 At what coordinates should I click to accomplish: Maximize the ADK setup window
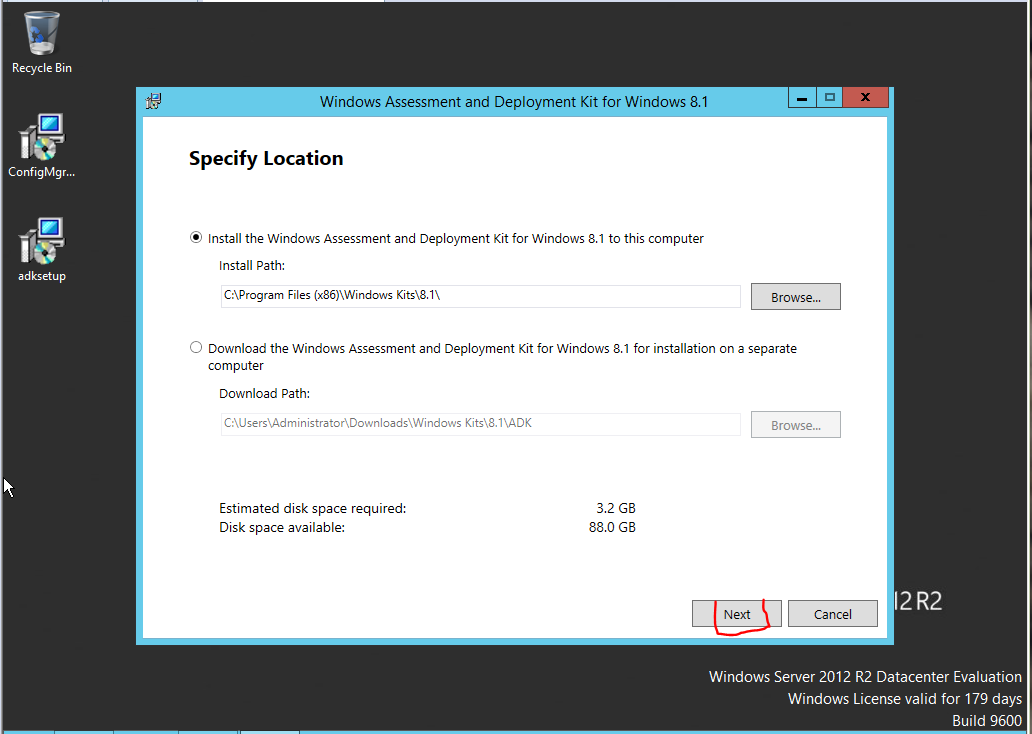[x=829, y=97]
